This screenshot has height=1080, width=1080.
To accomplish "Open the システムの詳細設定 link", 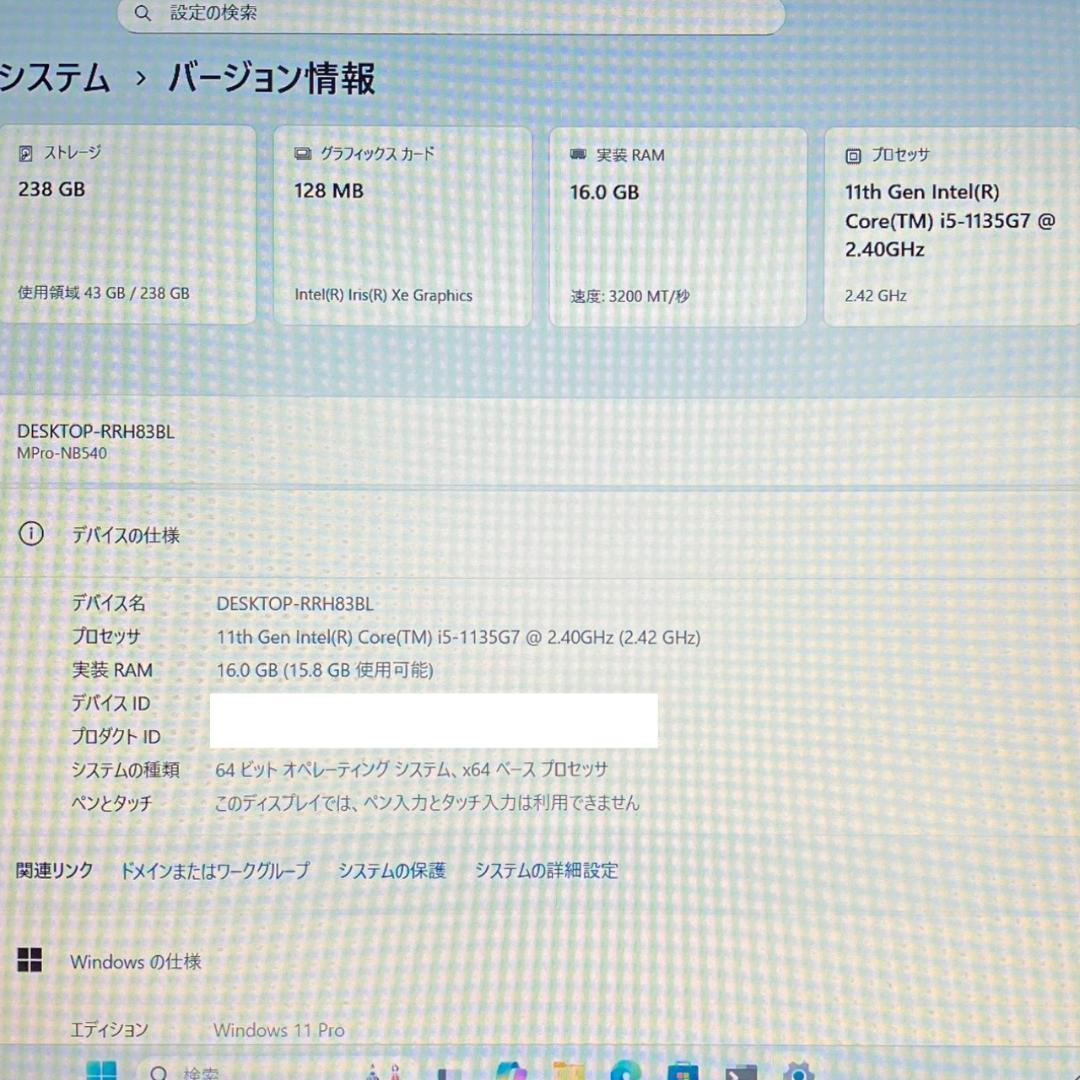I will tap(547, 871).
